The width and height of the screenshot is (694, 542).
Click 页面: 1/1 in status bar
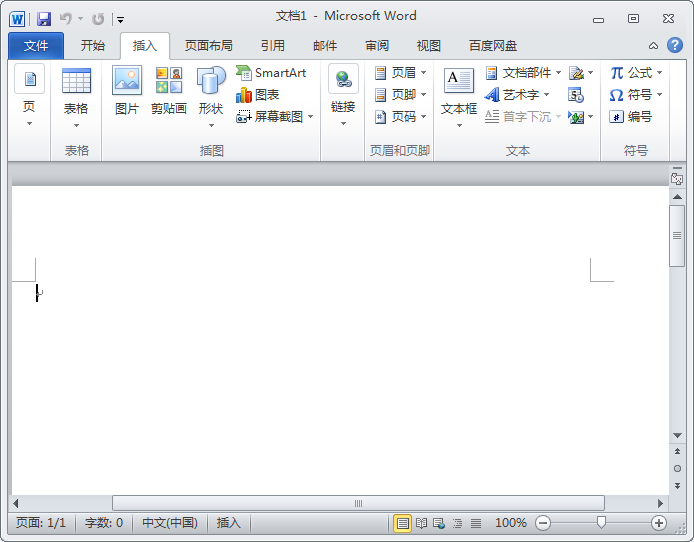pyautogui.click(x=41, y=523)
